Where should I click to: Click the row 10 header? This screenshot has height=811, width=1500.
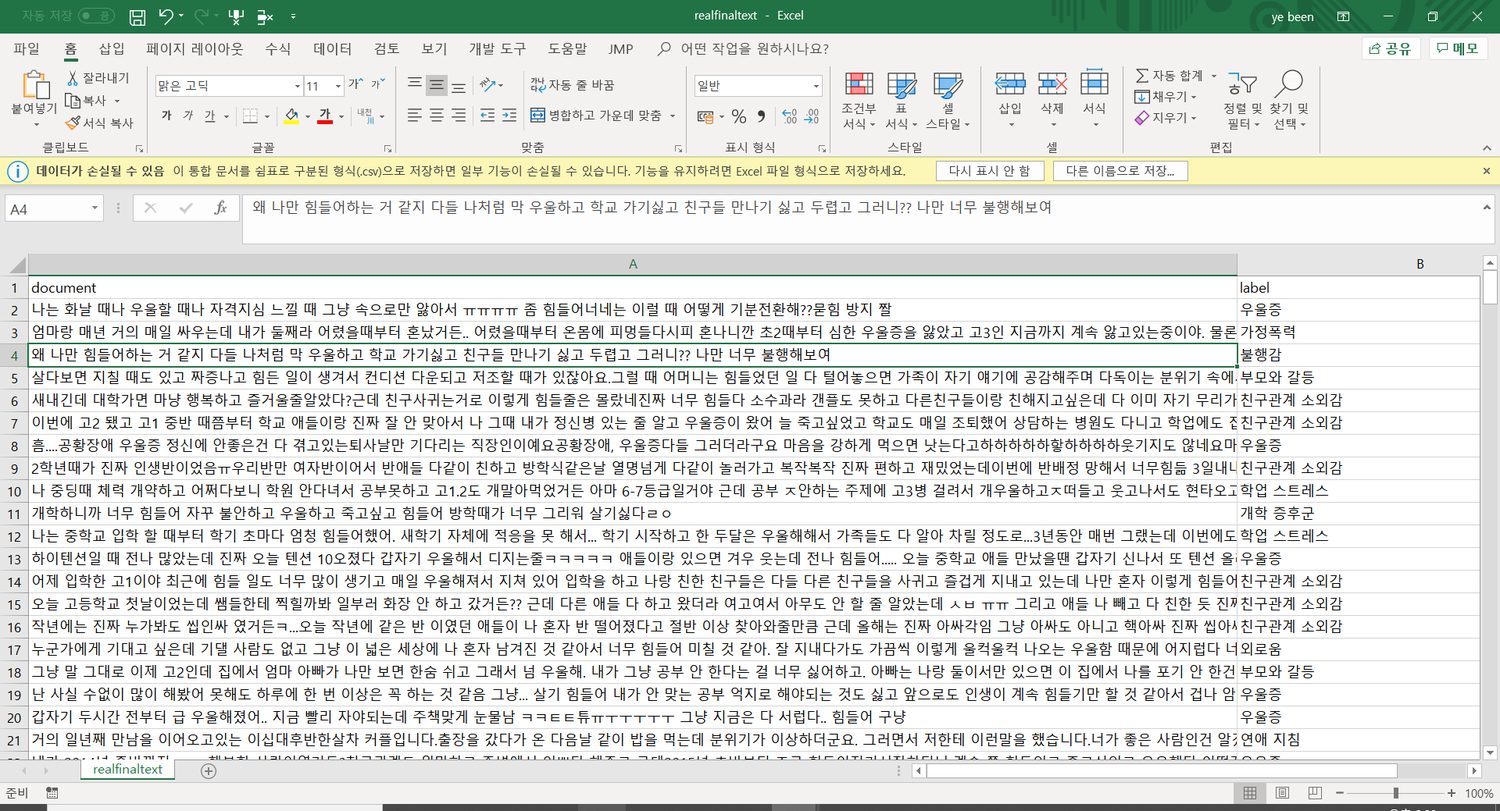(x=14, y=490)
